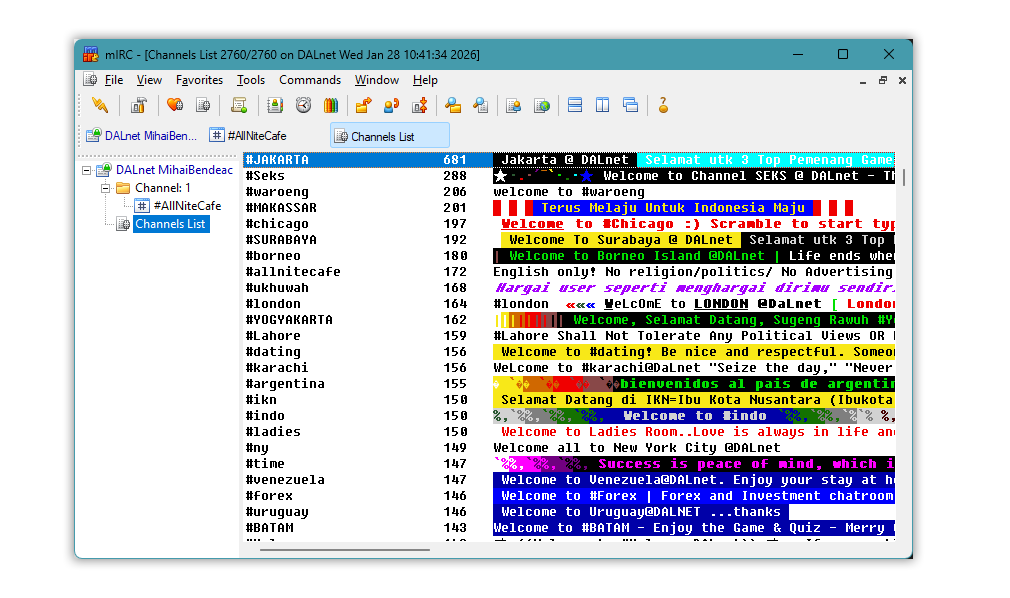Click the DCC Send file icon
Screen dimensions: 1010x598
coord(363,105)
